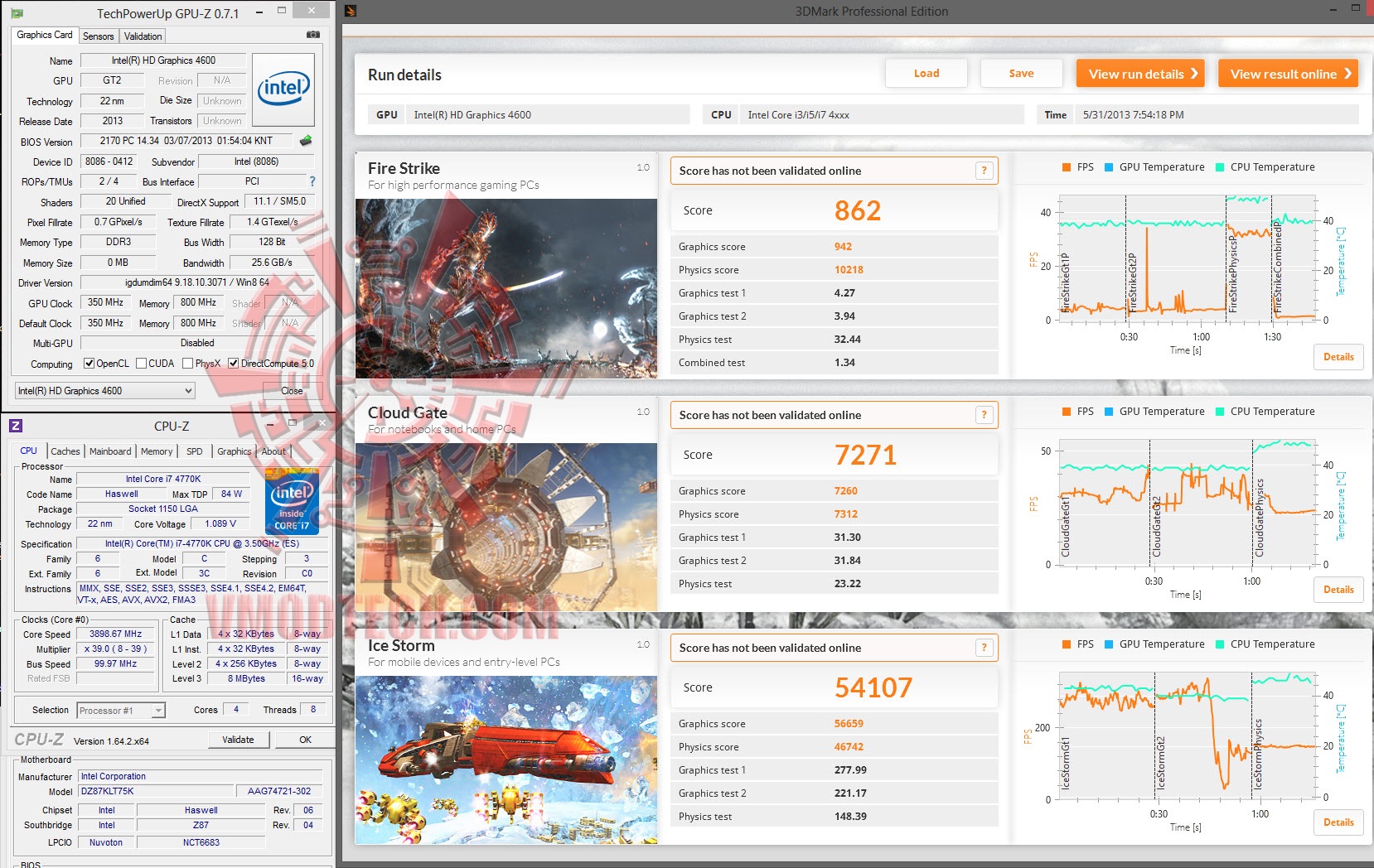The image size is (1374, 868).
Task: Open the SPD tab in CPU-Z
Action: (x=195, y=451)
